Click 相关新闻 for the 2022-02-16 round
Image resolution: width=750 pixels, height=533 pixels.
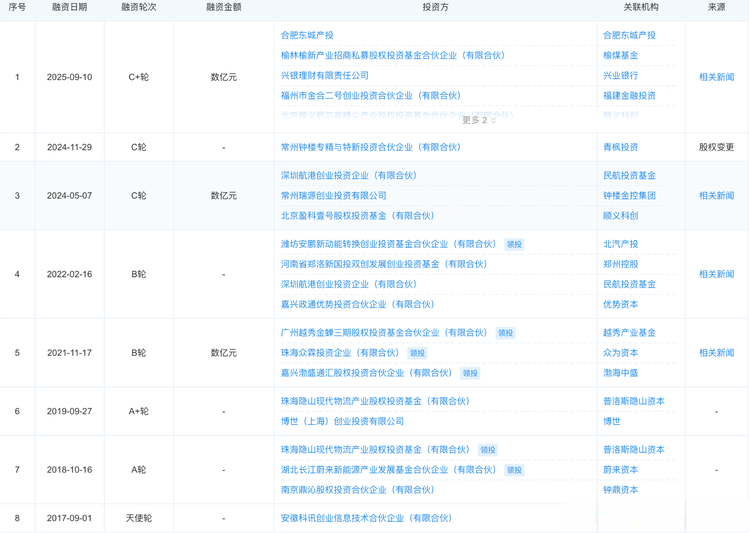point(716,274)
